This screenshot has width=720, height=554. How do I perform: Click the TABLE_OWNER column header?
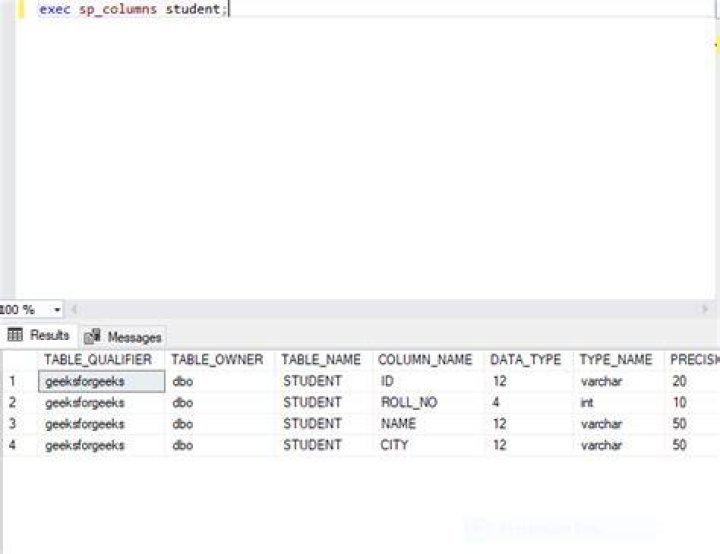pos(219,360)
